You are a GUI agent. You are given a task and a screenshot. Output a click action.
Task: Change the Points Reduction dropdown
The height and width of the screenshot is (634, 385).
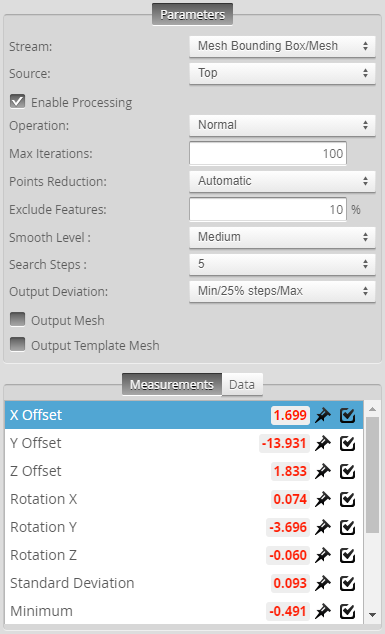(282, 181)
